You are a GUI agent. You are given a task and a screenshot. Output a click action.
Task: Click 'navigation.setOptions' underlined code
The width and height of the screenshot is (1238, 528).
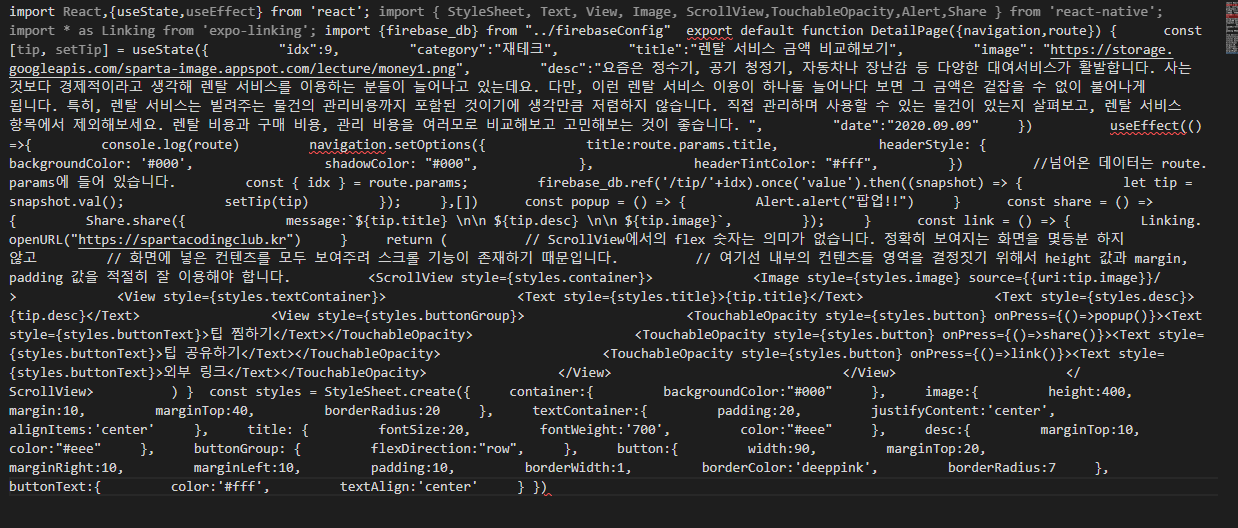click(x=390, y=145)
